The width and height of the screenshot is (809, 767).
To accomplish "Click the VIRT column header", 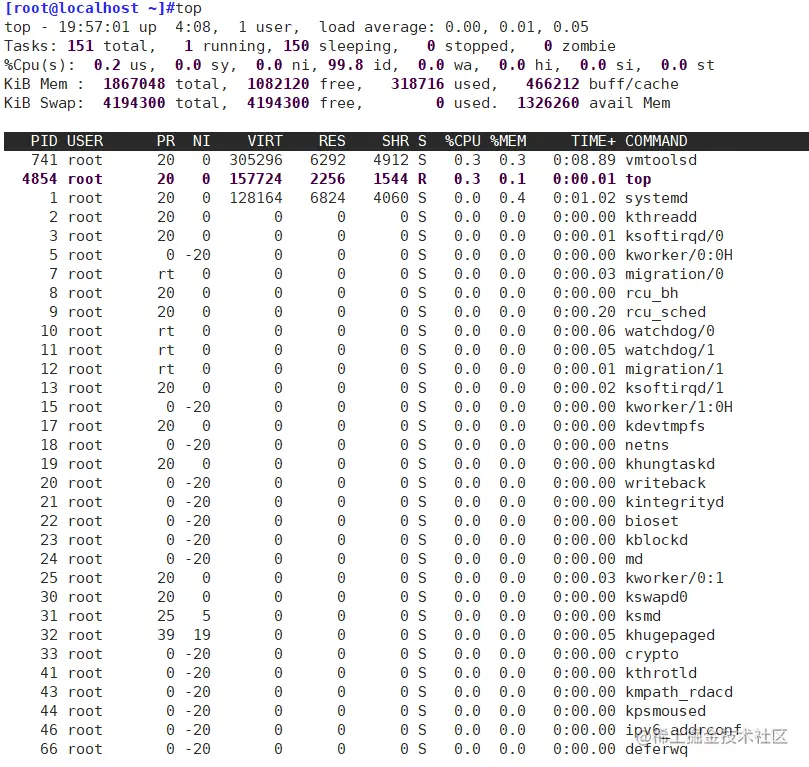I will 265,141.
